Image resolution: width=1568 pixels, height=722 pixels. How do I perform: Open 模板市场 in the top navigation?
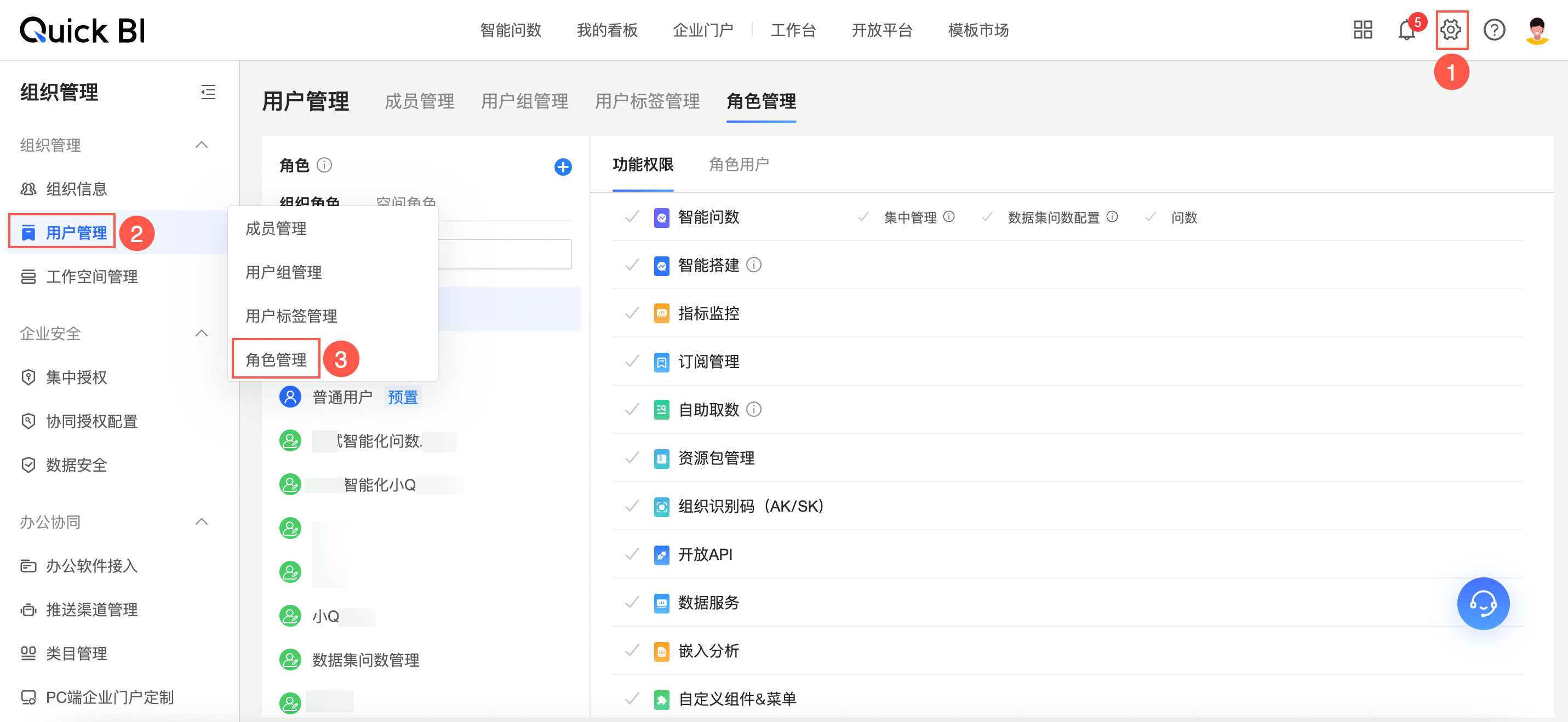point(978,30)
